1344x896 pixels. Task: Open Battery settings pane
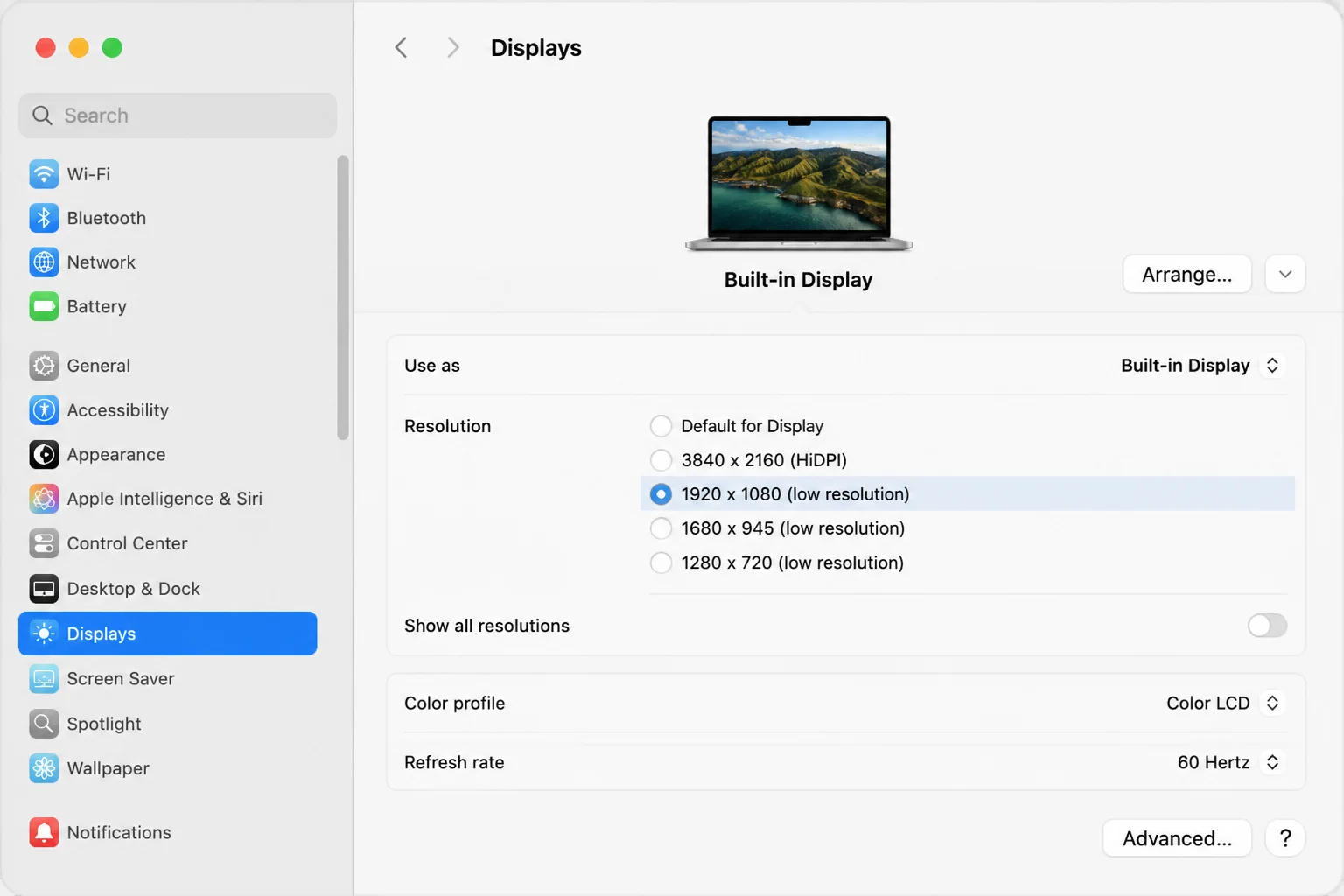point(167,306)
